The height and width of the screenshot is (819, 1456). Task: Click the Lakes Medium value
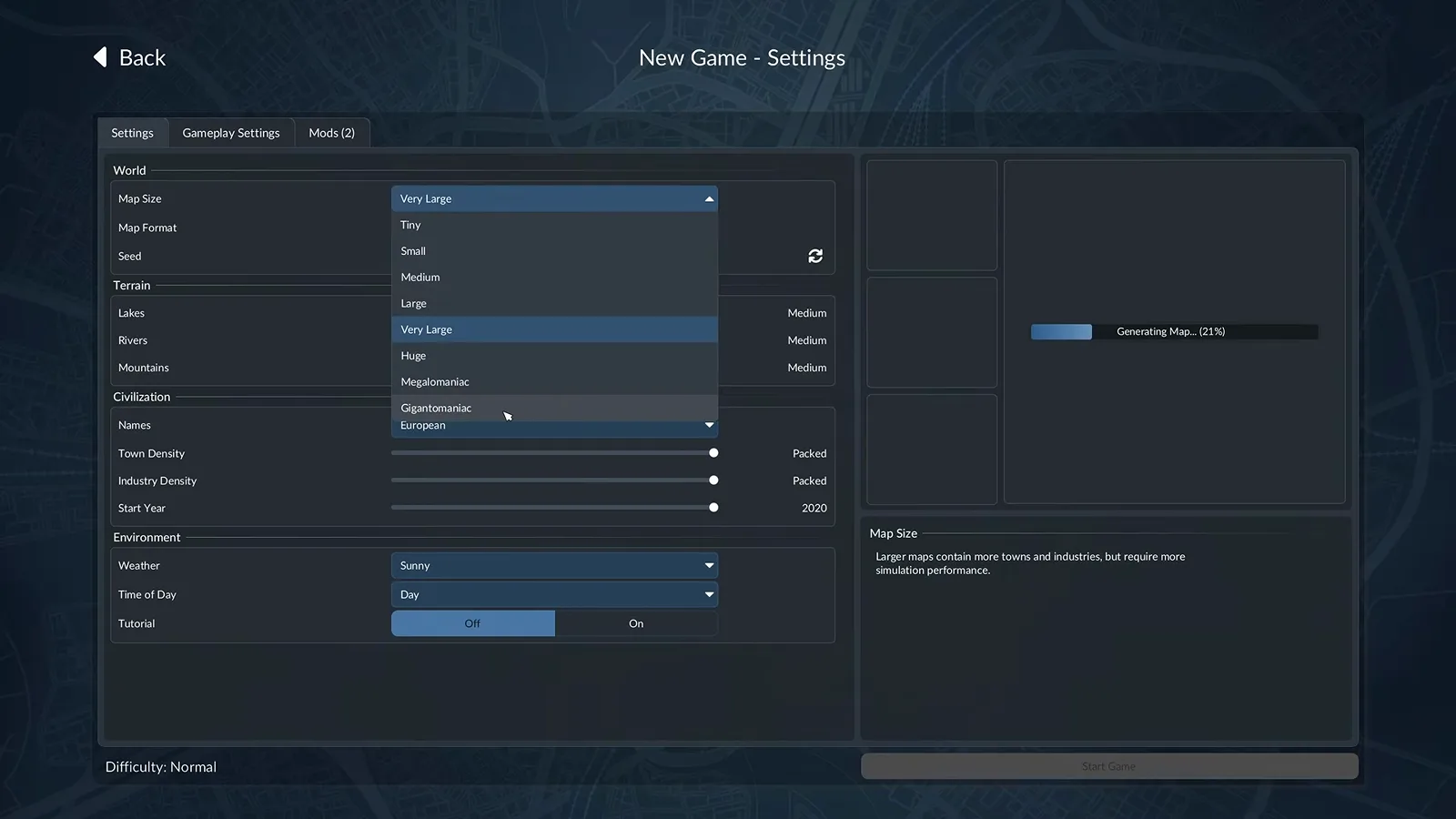pyautogui.click(x=807, y=313)
